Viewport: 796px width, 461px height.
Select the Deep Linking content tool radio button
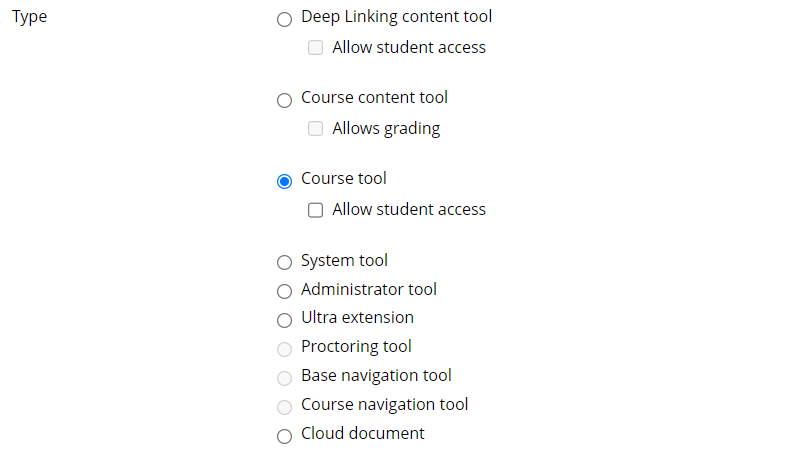pyautogui.click(x=284, y=19)
